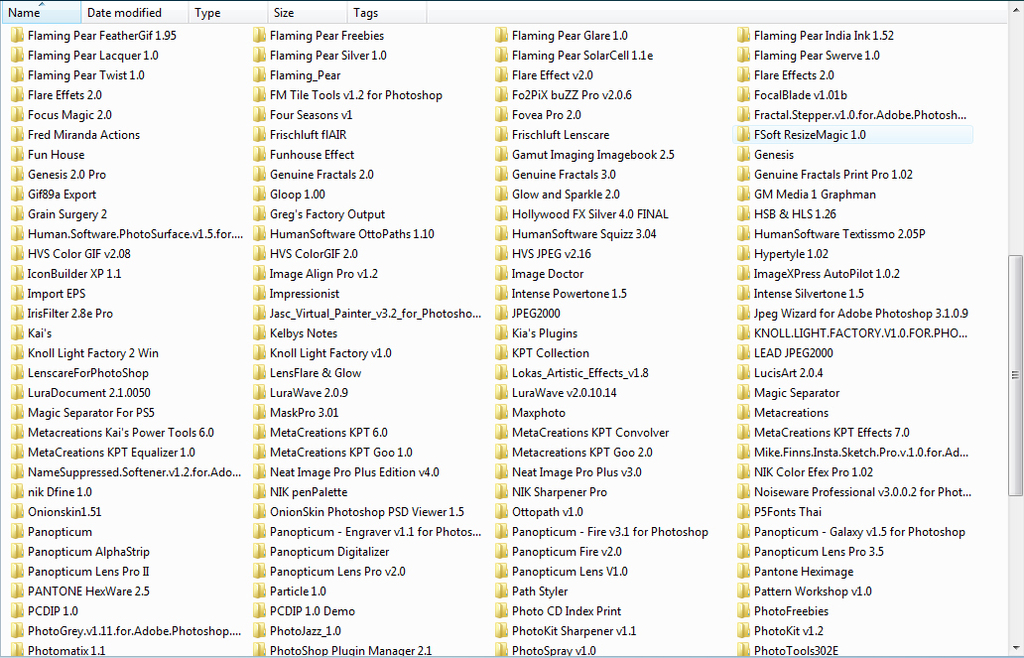The width and height of the screenshot is (1024, 658).
Task: Select the NIK penPalette folder icon
Action: point(260,492)
